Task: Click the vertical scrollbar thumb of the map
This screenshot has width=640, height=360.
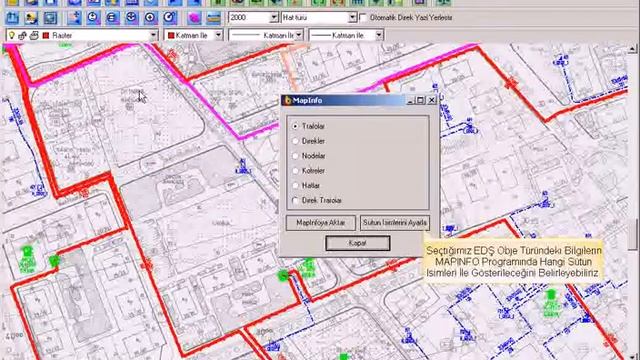Action: [x=632, y=234]
